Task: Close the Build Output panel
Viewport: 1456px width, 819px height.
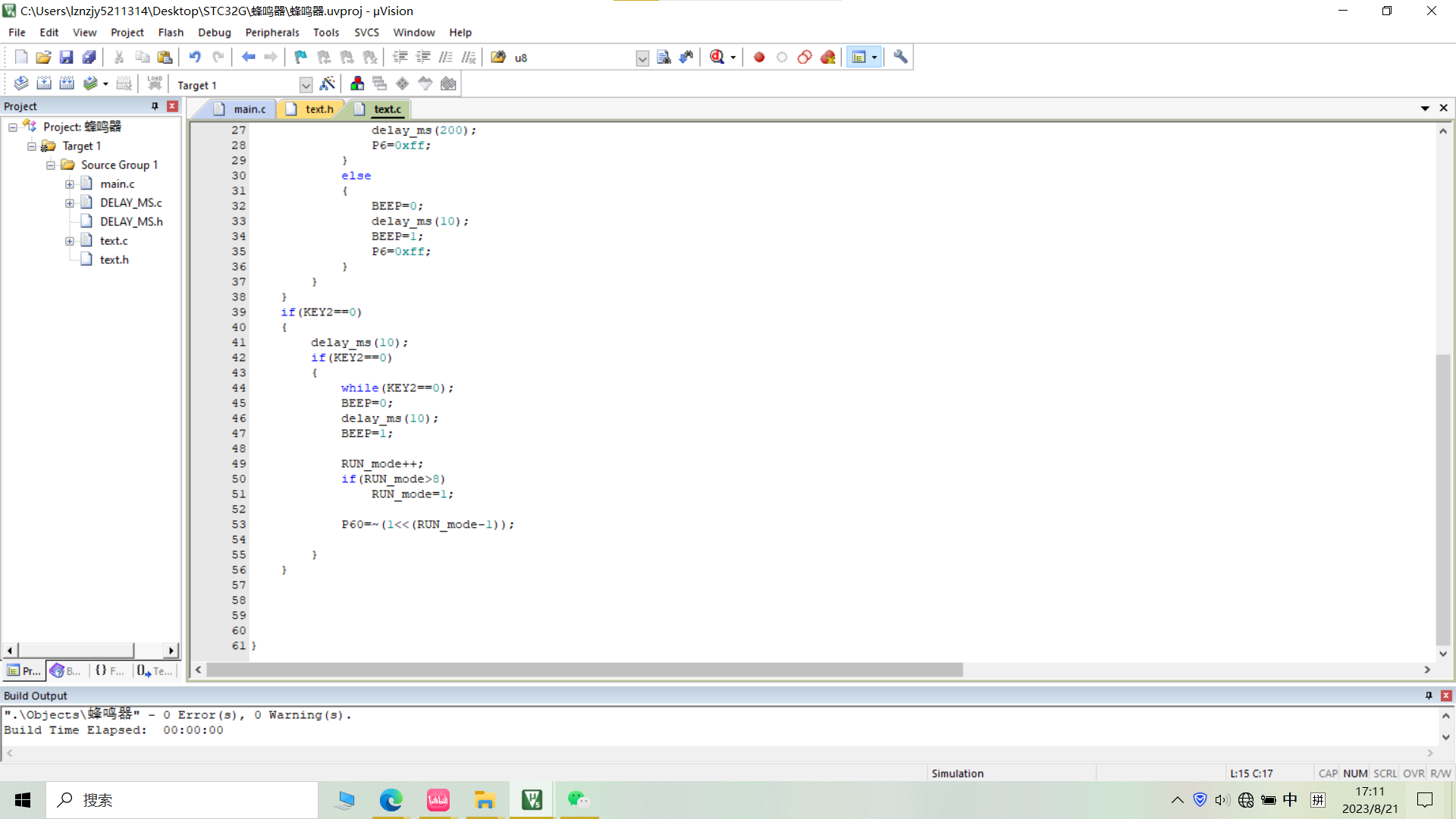Action: [x=1446, y=695]
